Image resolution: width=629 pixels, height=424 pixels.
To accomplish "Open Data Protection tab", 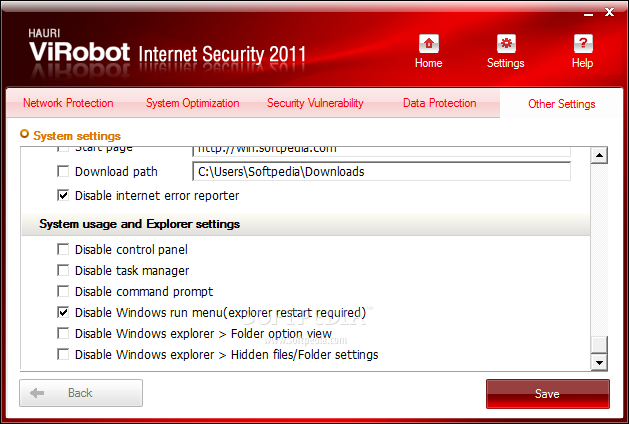I will 440,103.
